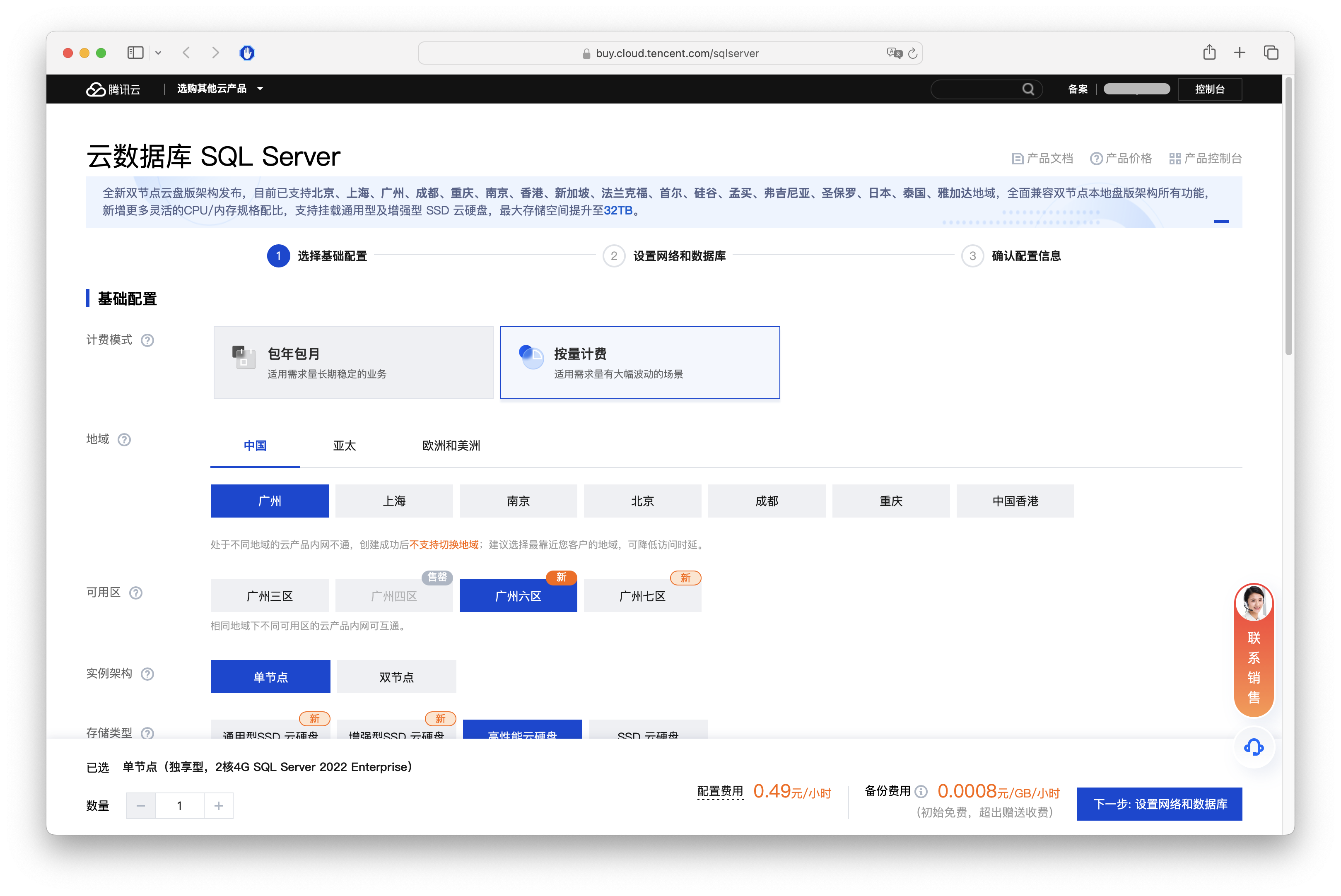Click the billing mode help question icon

point(147,341)
